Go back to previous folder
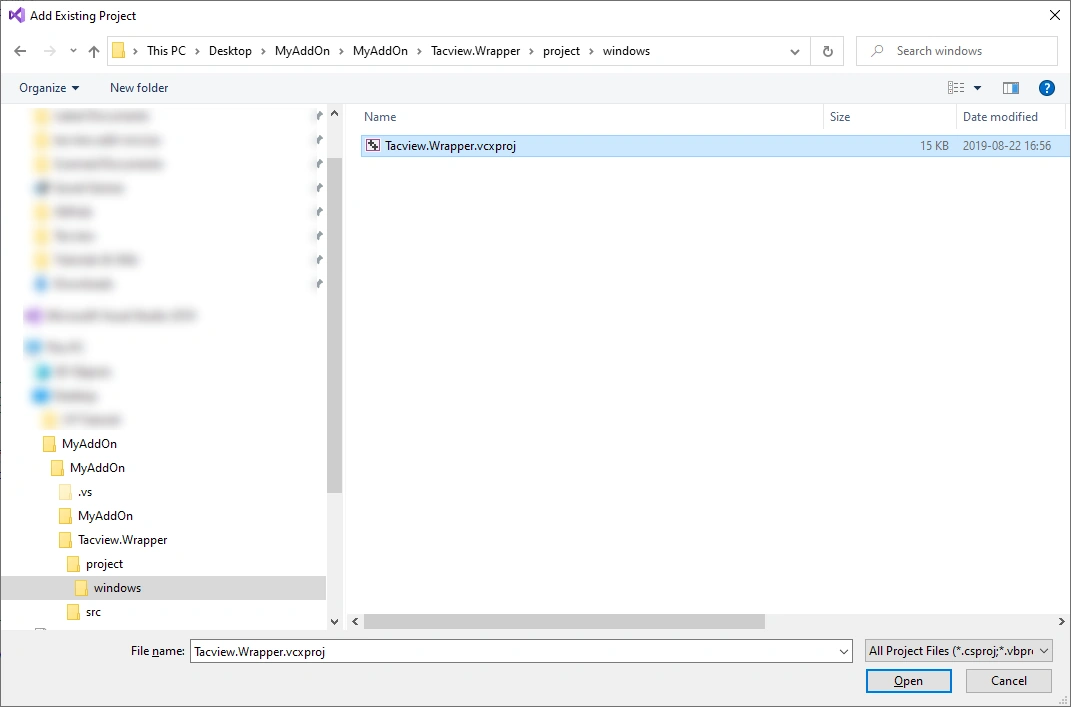 (20, 51)
